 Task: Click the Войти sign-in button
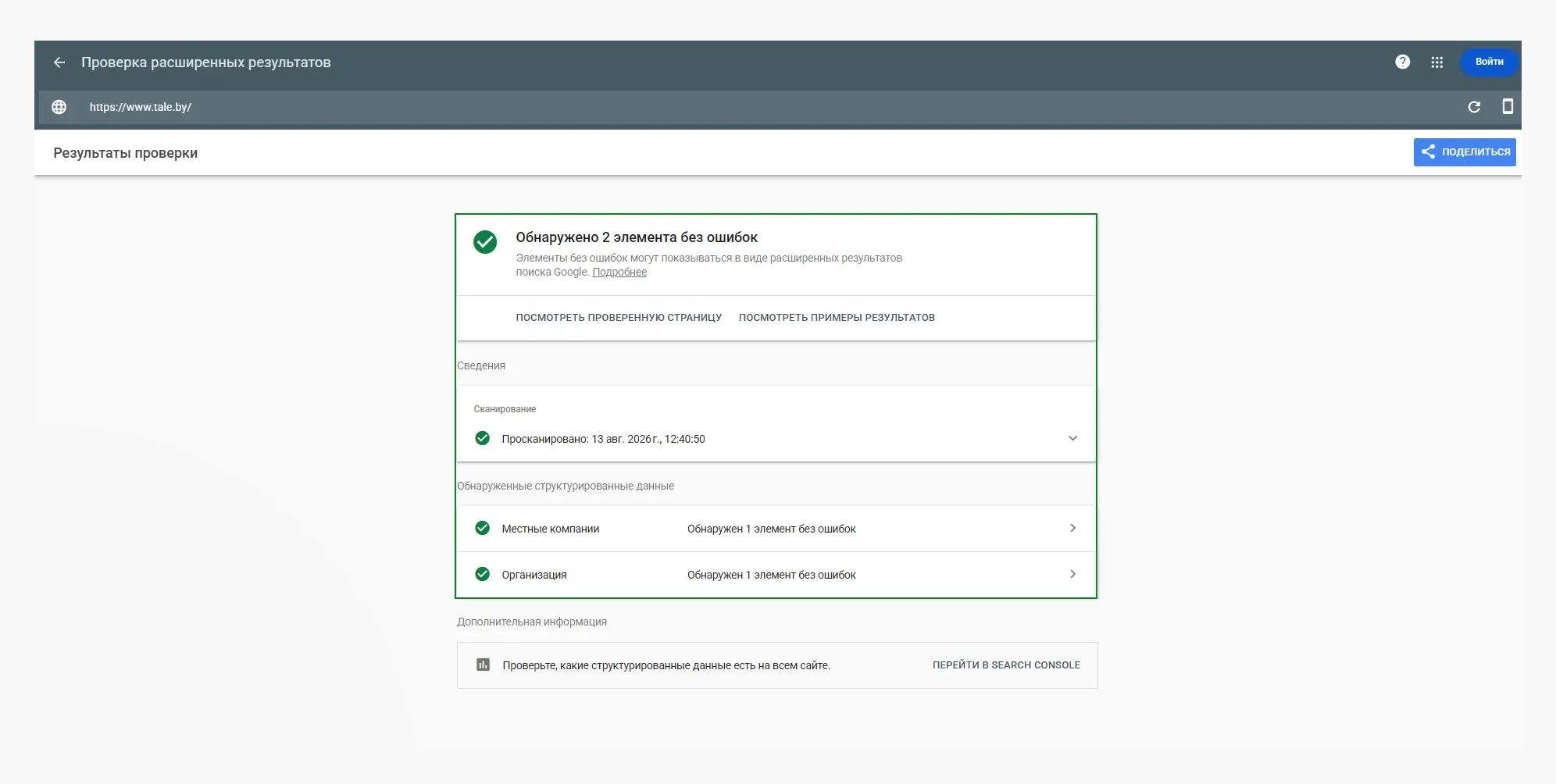tap(1489, 62)
